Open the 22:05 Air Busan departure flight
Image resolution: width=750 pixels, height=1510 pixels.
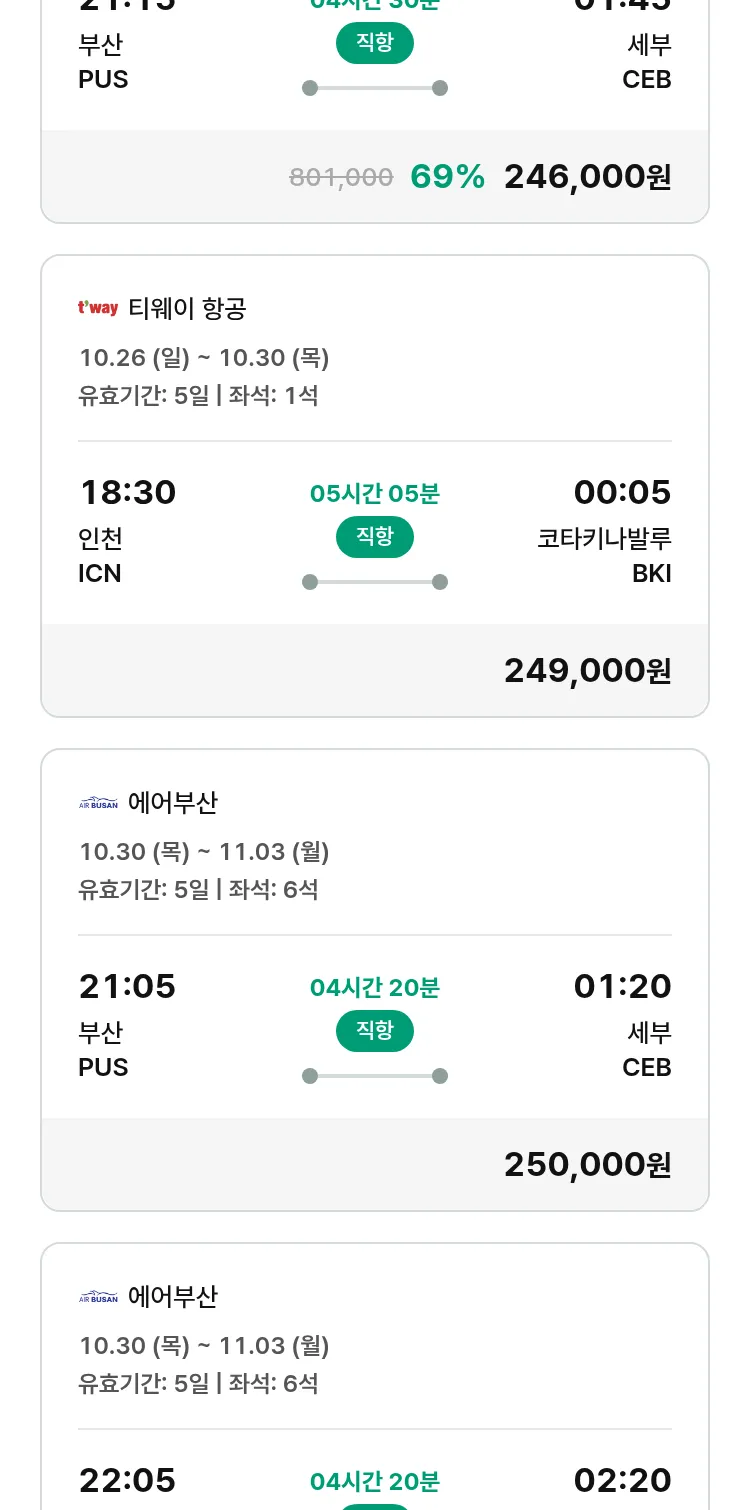point(127,1480)
